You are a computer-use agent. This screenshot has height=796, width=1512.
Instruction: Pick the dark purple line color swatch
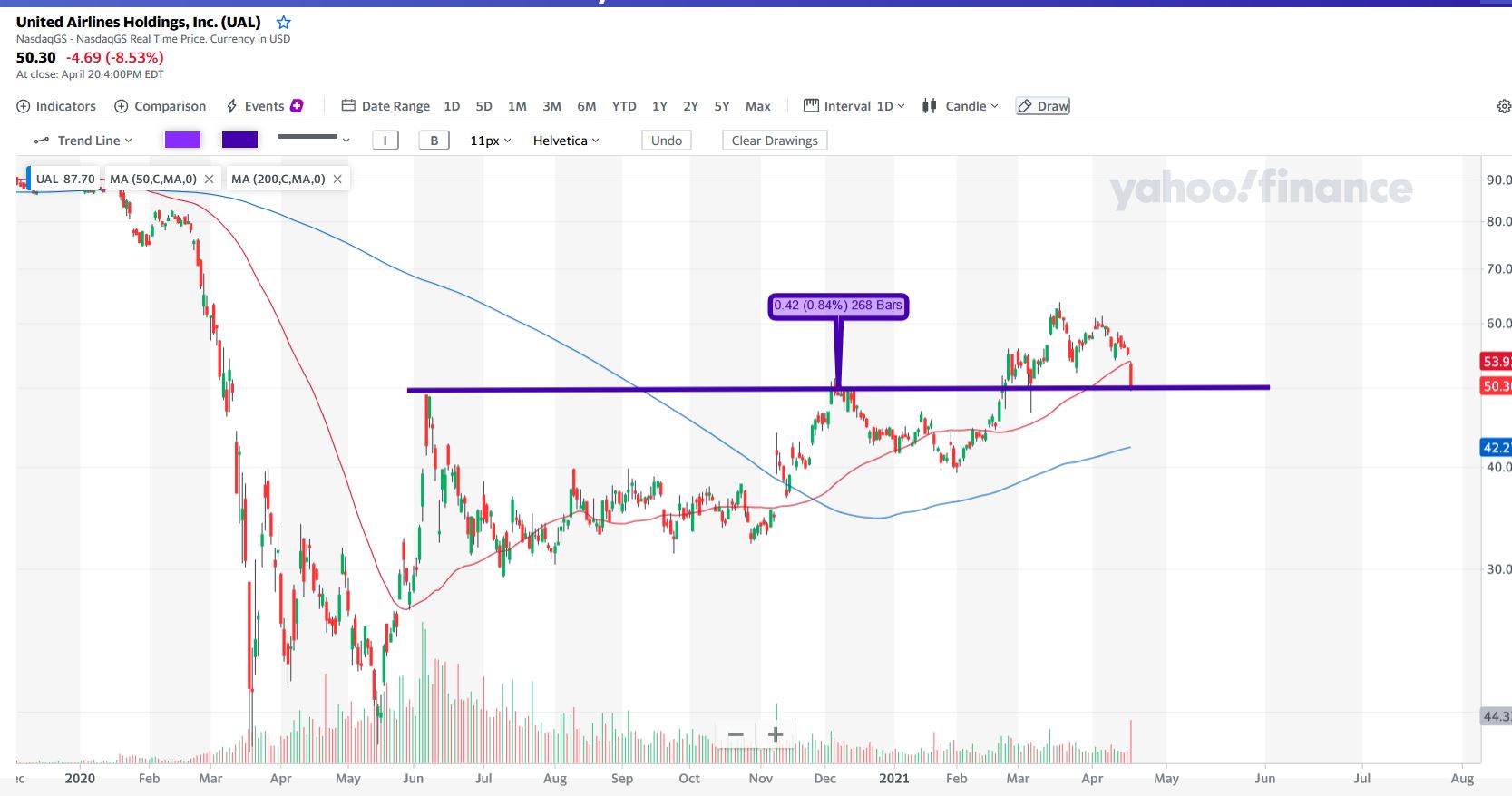[x=240, y=140]
